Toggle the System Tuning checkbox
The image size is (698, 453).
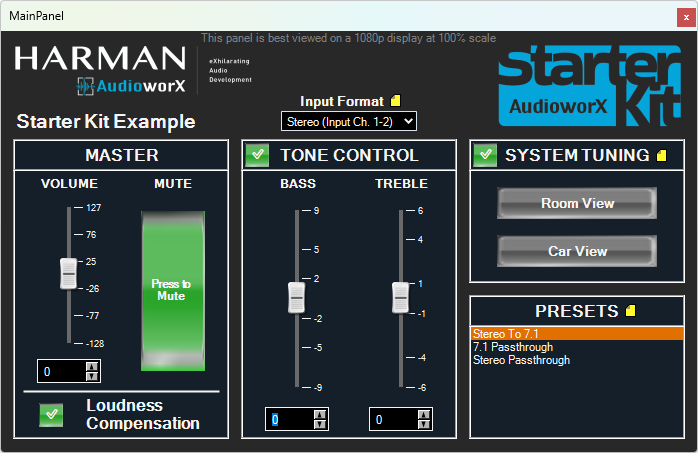coord(485,155)
